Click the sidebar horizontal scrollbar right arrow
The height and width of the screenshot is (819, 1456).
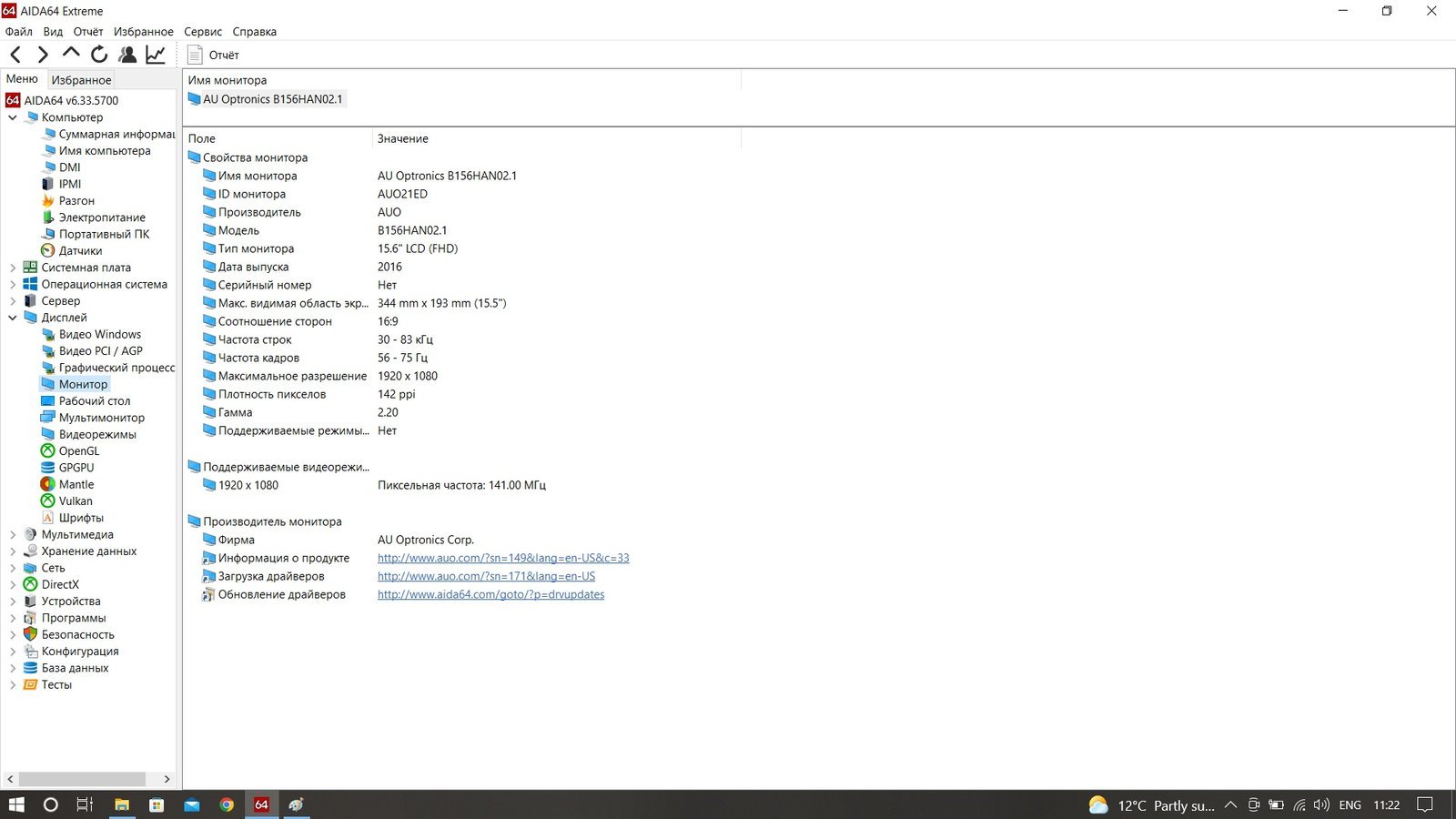pyautogui.click(x=167, y=779)
